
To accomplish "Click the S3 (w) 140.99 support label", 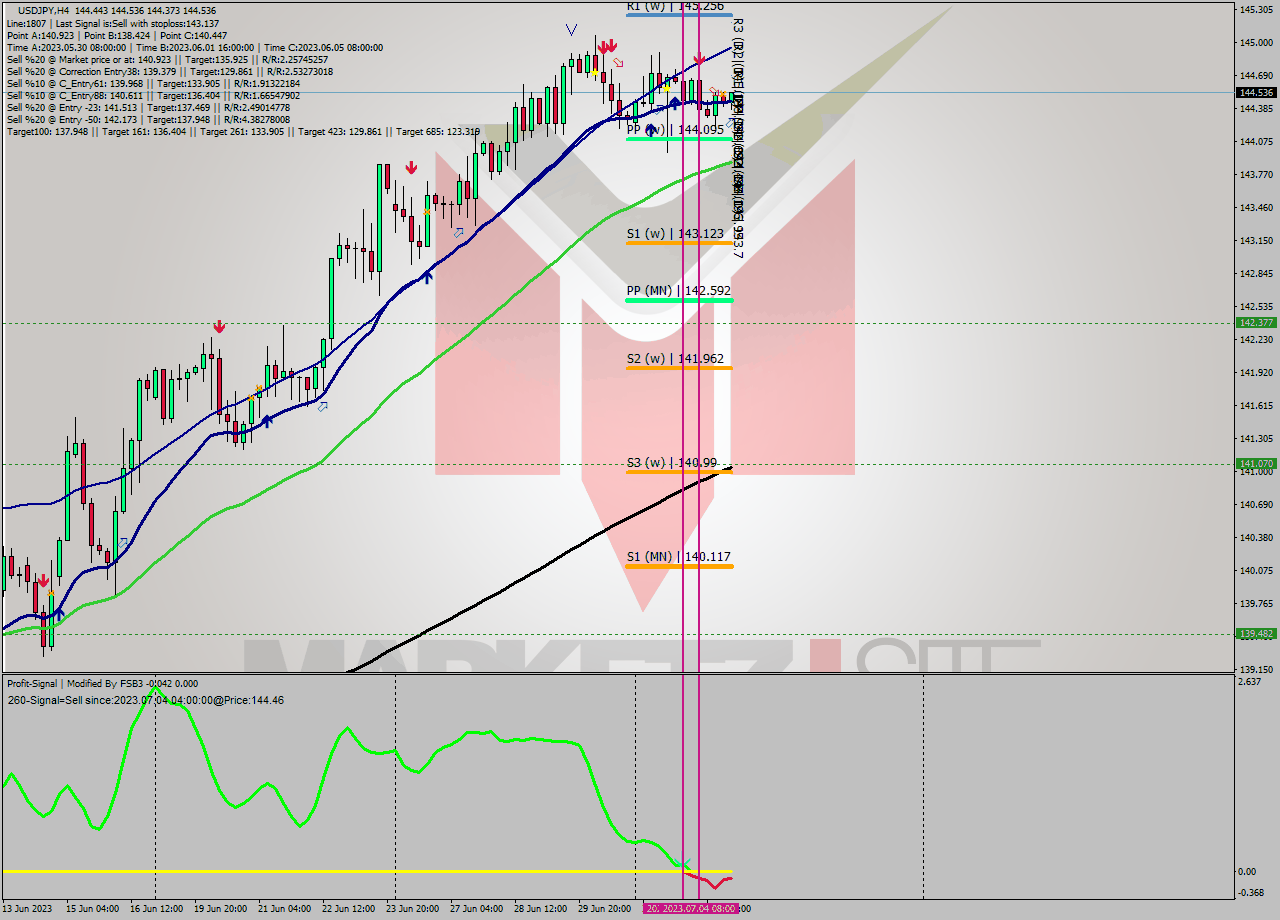I will pyautogui.click(x=672, y=462).
